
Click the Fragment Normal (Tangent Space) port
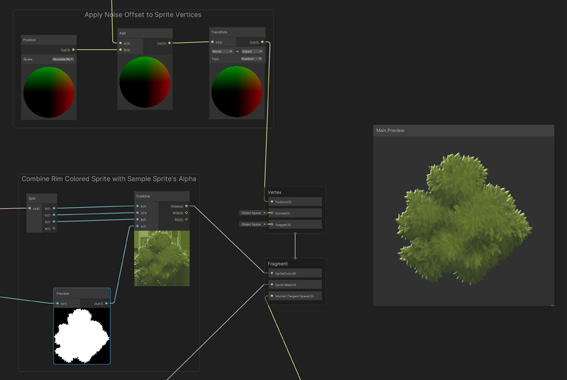pos(272,296)
